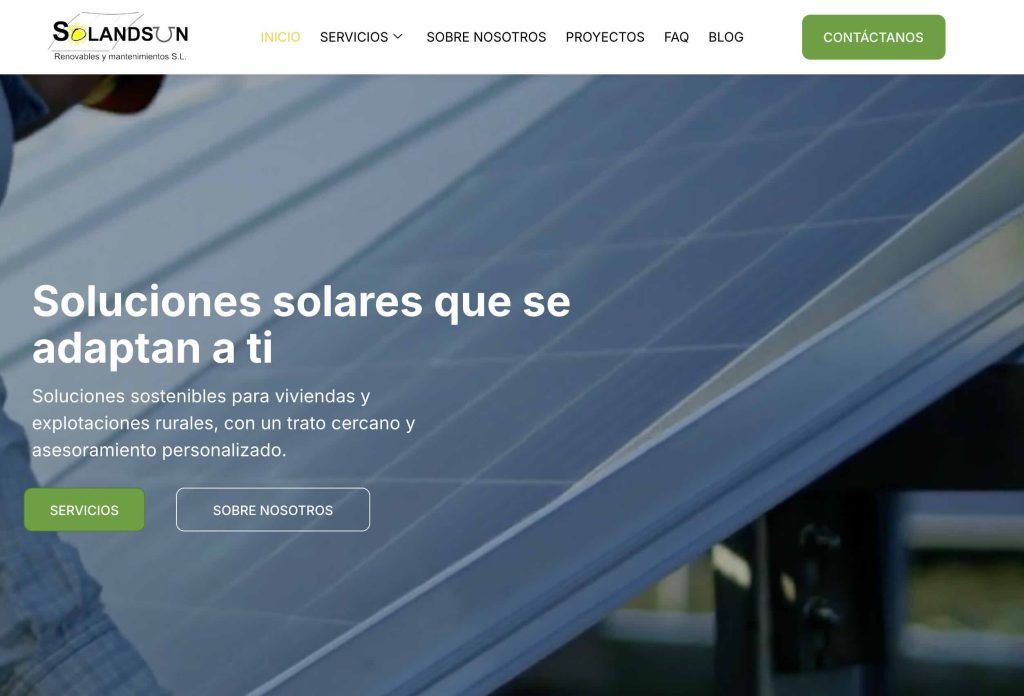Click the green CONTÁCTANOS button
This screenshot has width=1024, height=696.
click(x=873, y=37)
